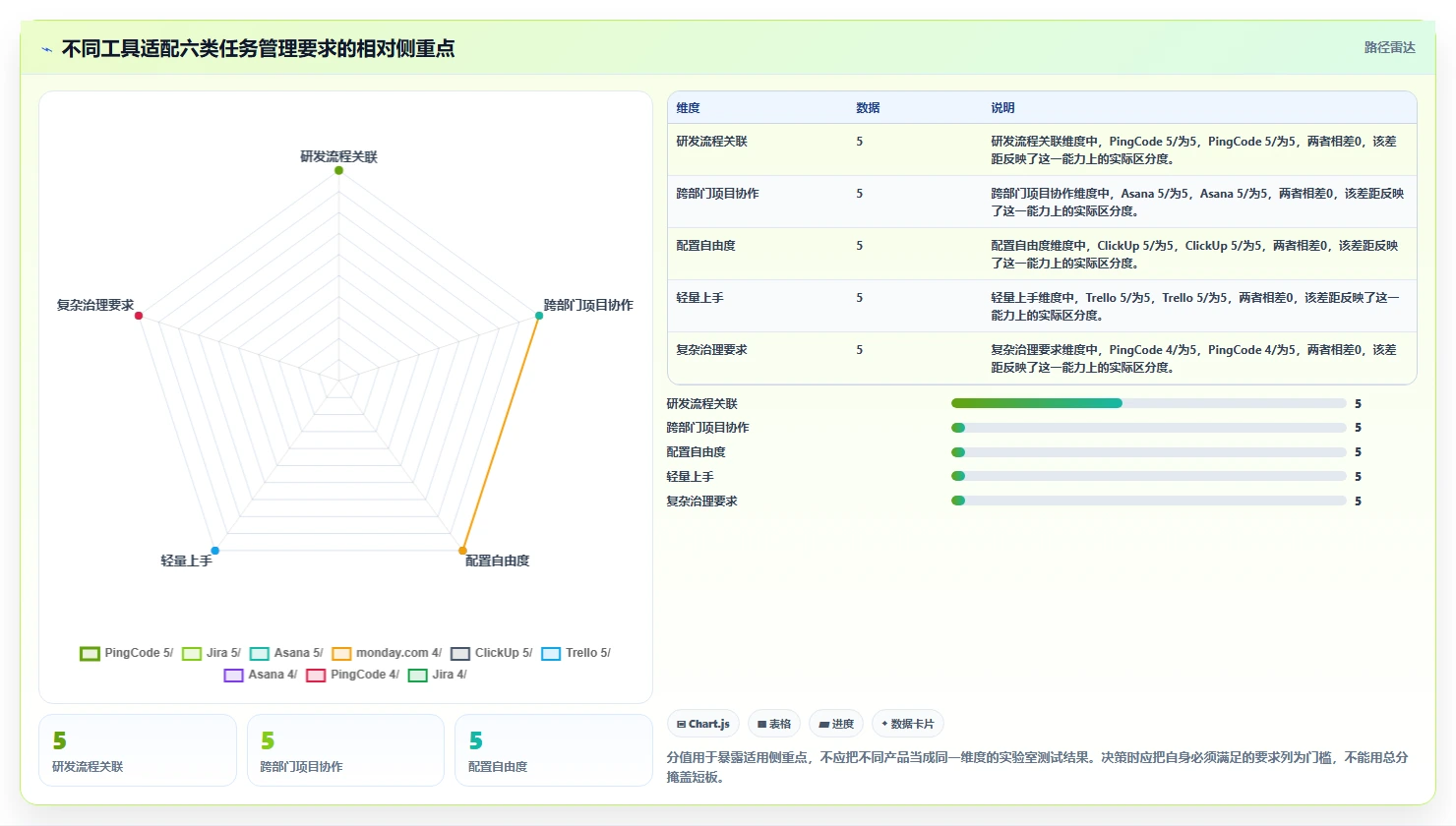Click the 复杂治理要求 label in the progress list

click(x=701, y=501)
